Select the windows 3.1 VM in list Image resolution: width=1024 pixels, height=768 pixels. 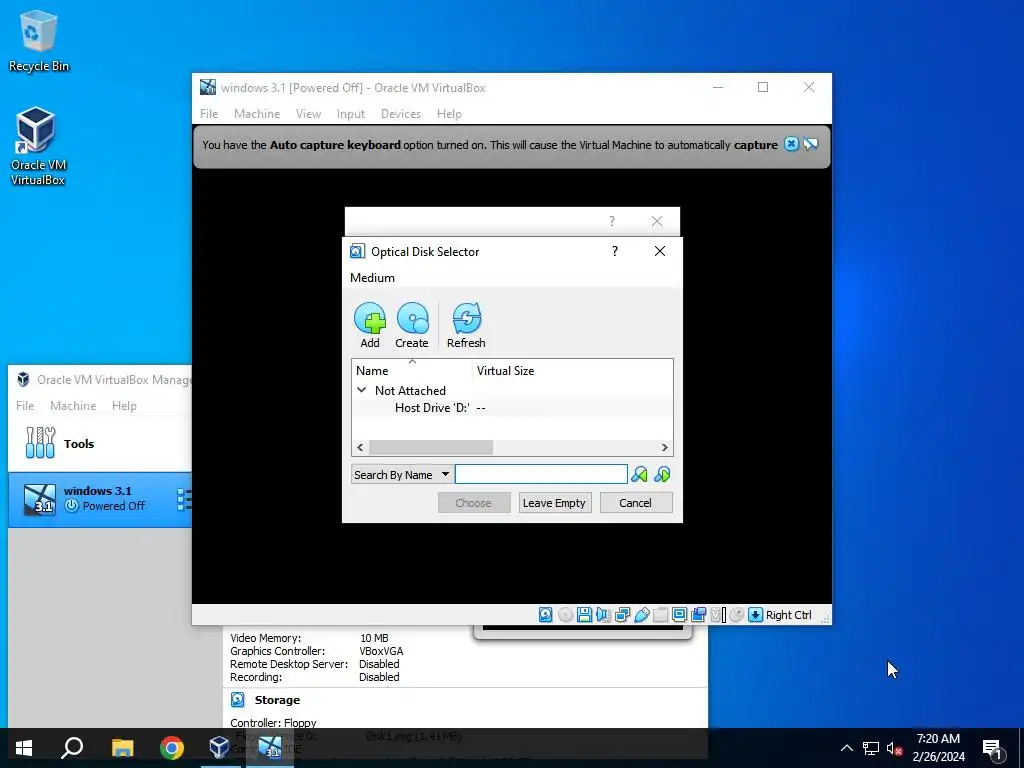click(99, 500)
